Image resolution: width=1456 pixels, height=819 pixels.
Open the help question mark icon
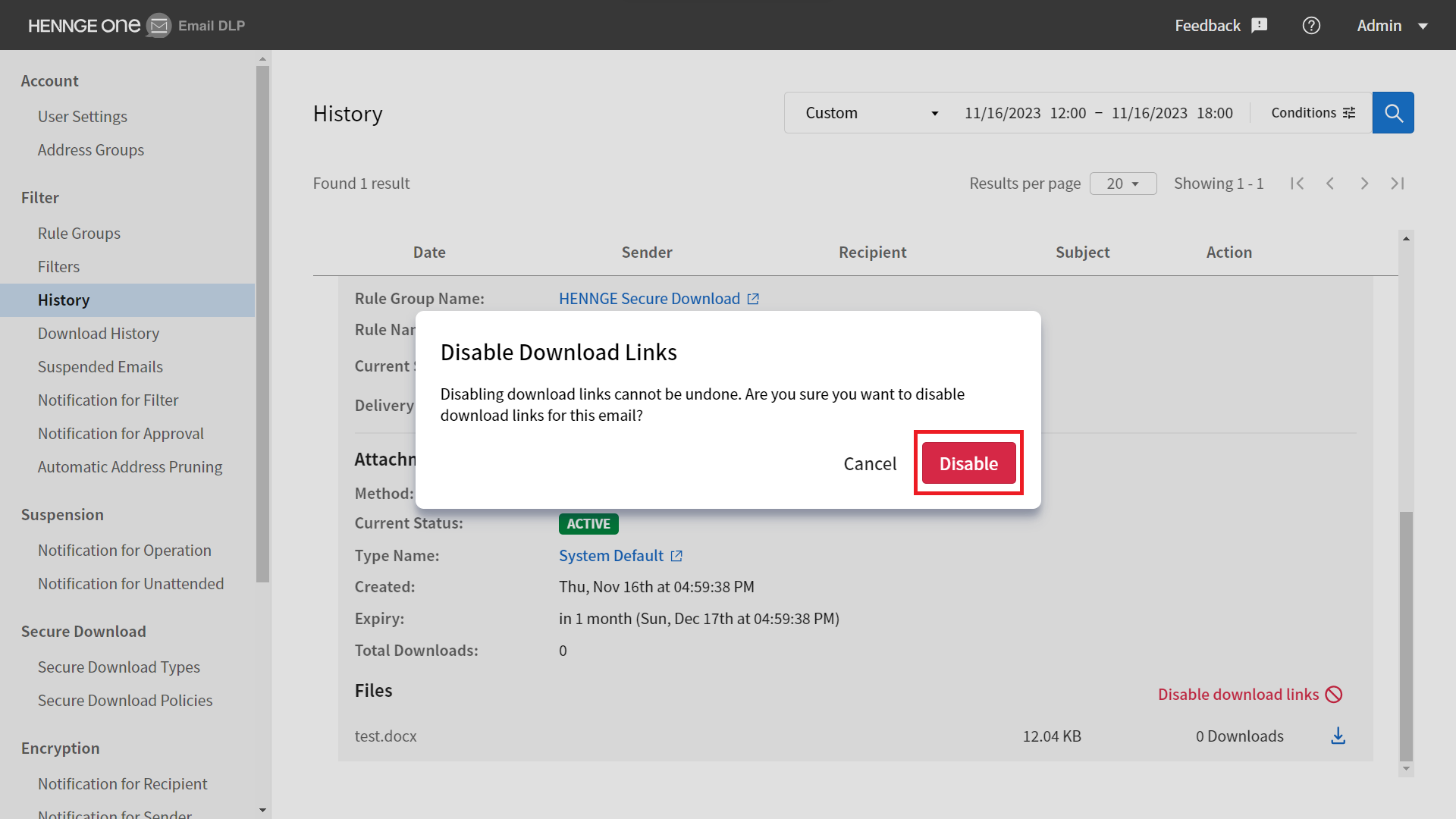(x=1311, y=26)
